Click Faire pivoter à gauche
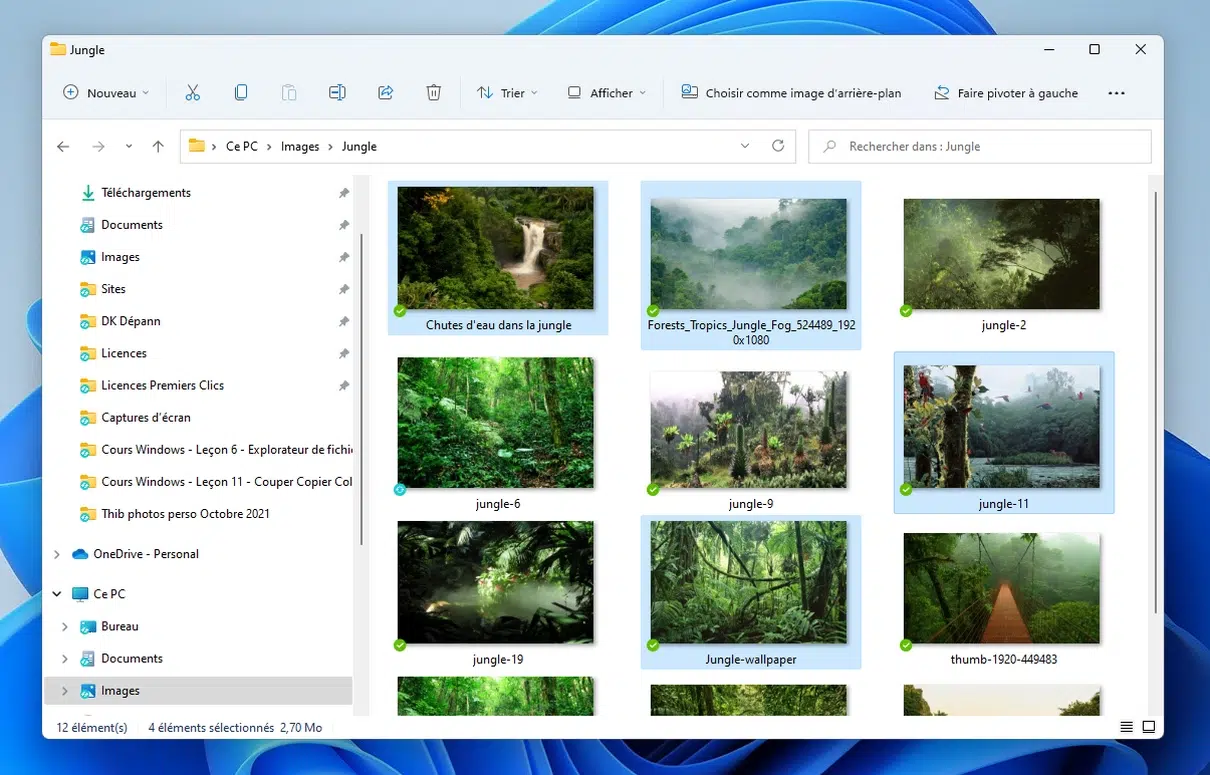1210x775 pixels. (x=1006, y=93)
